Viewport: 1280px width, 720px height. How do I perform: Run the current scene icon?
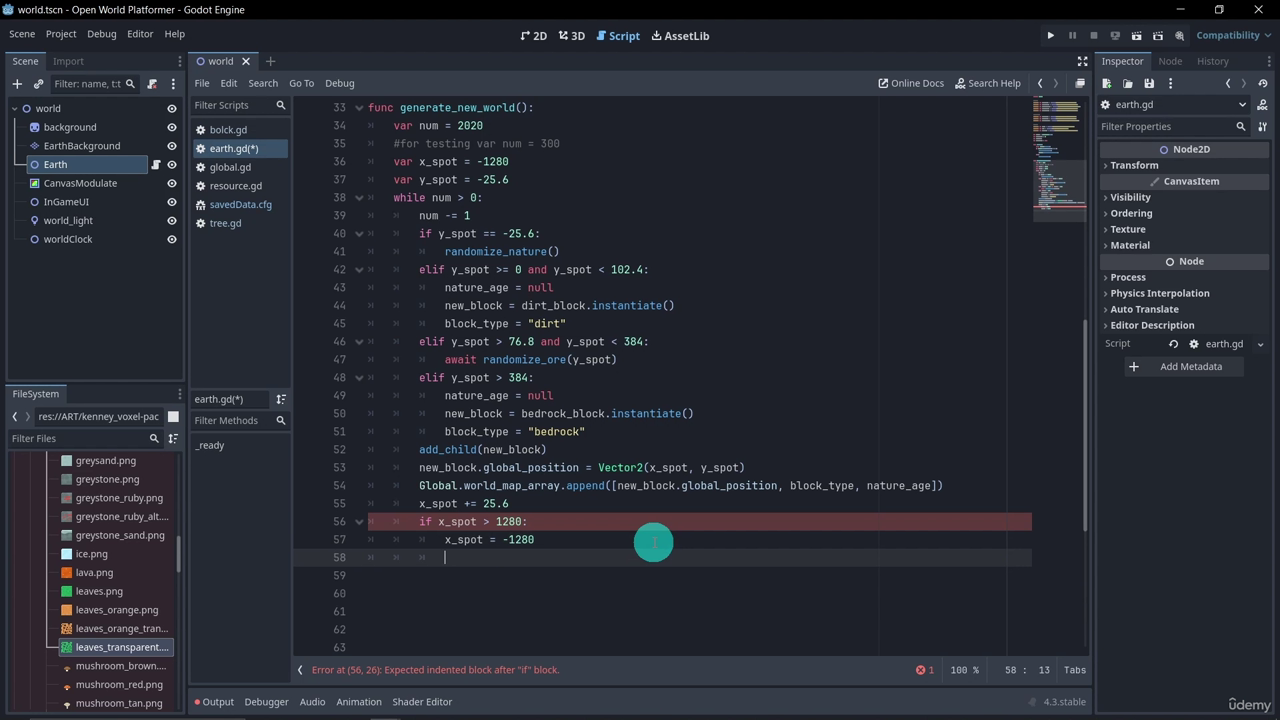click(x=1136, y=35)
